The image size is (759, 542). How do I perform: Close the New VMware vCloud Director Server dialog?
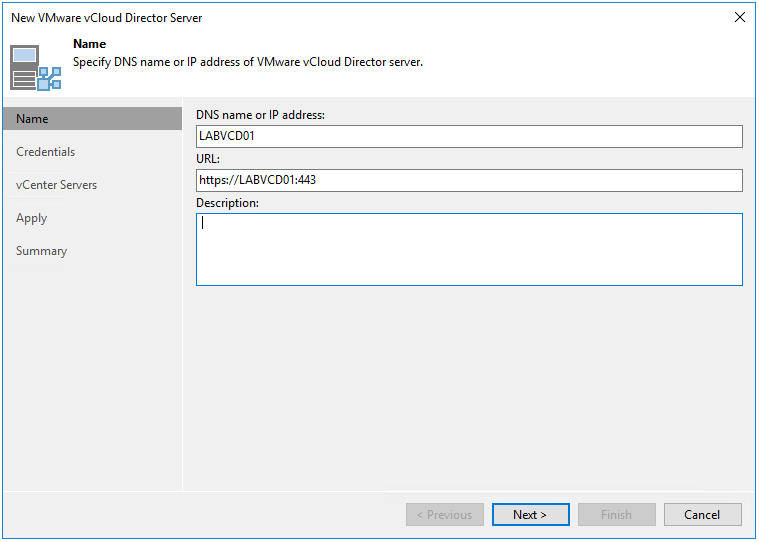point(740,17)
